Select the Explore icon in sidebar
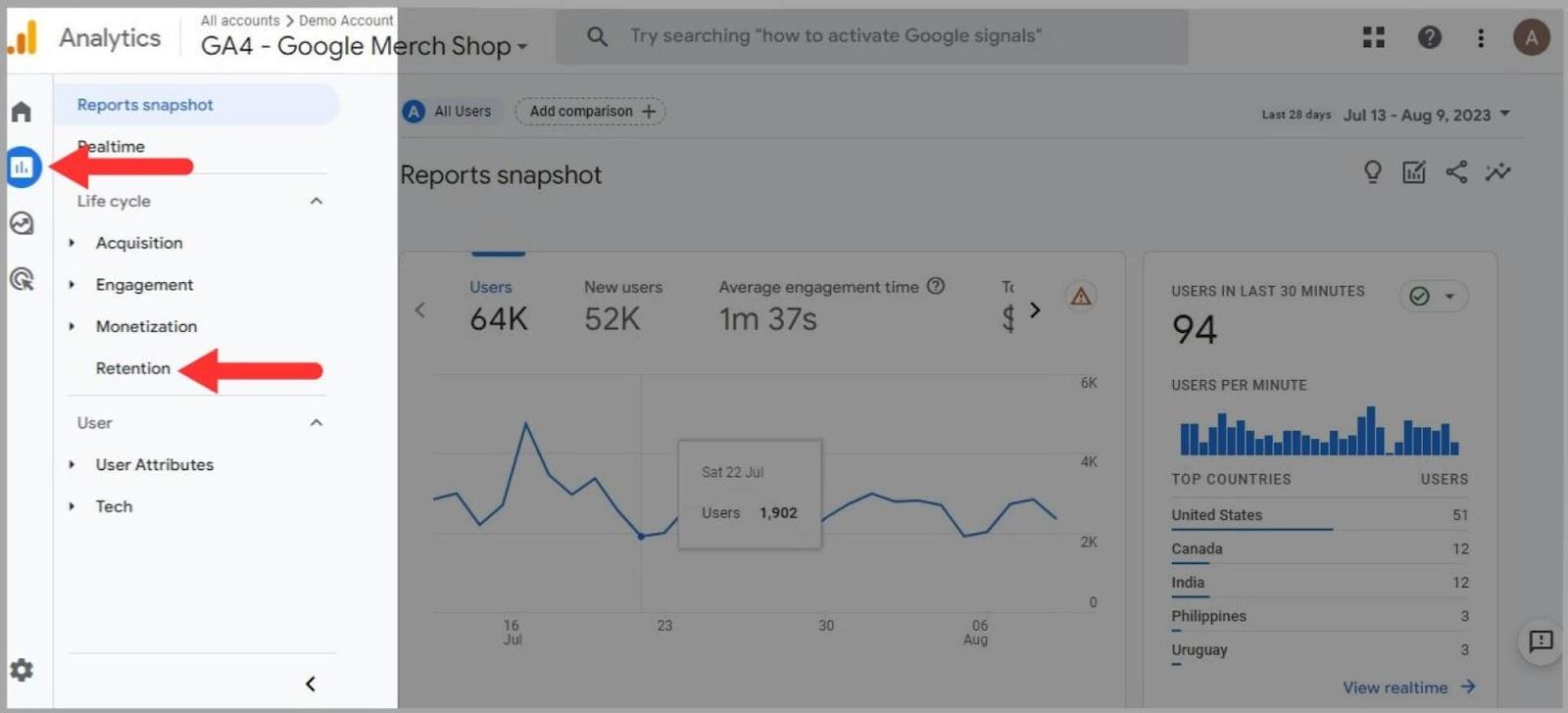The width and height of the screenshot is (1568, 713). (x=22, y=223)
